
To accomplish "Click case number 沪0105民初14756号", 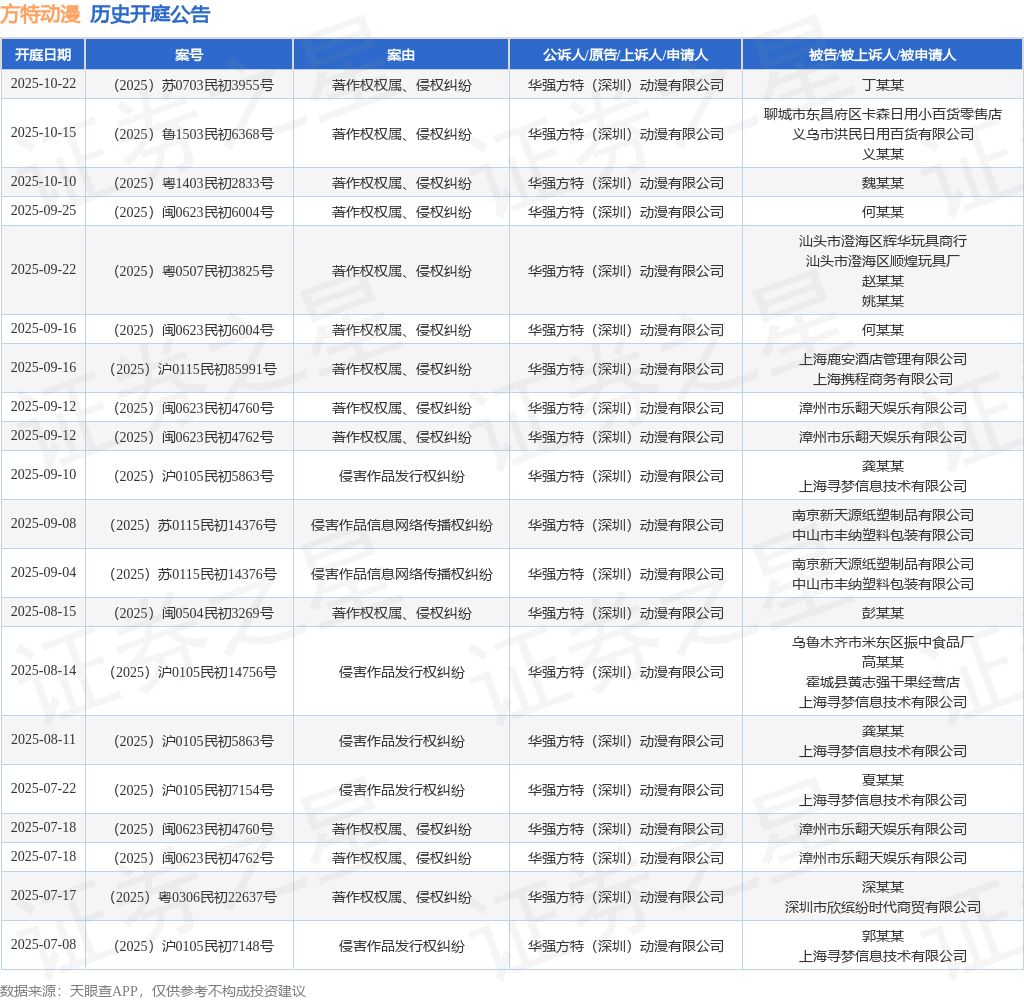I will coord(193,672).
